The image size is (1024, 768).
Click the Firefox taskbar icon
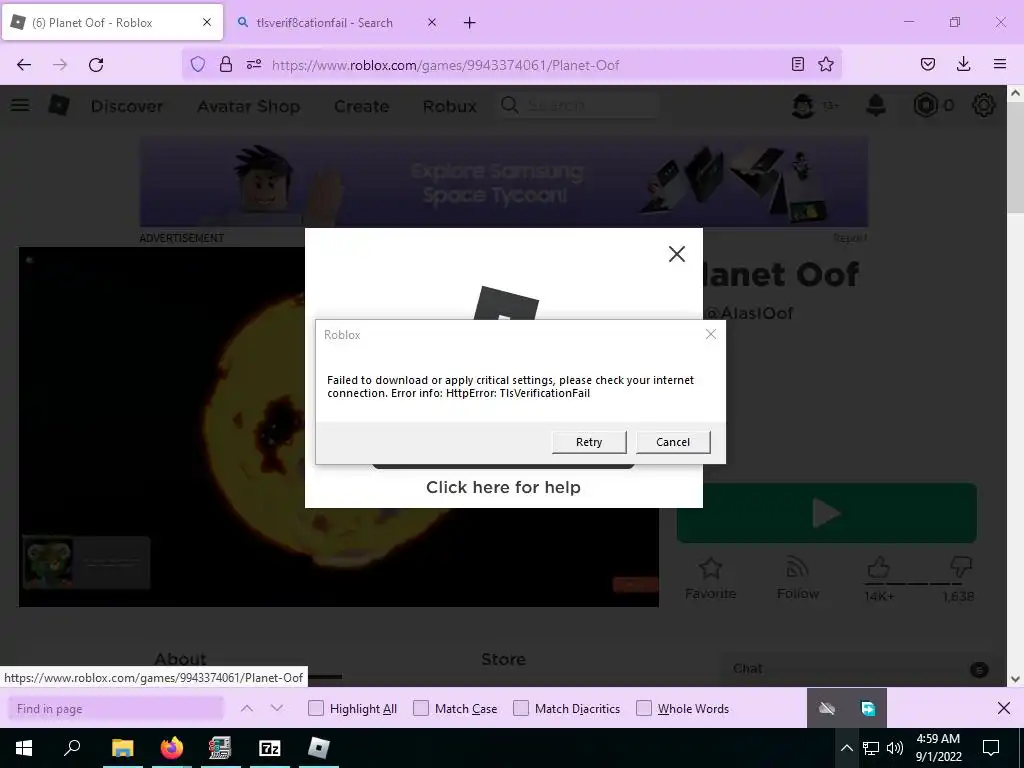tap(172, 748)
